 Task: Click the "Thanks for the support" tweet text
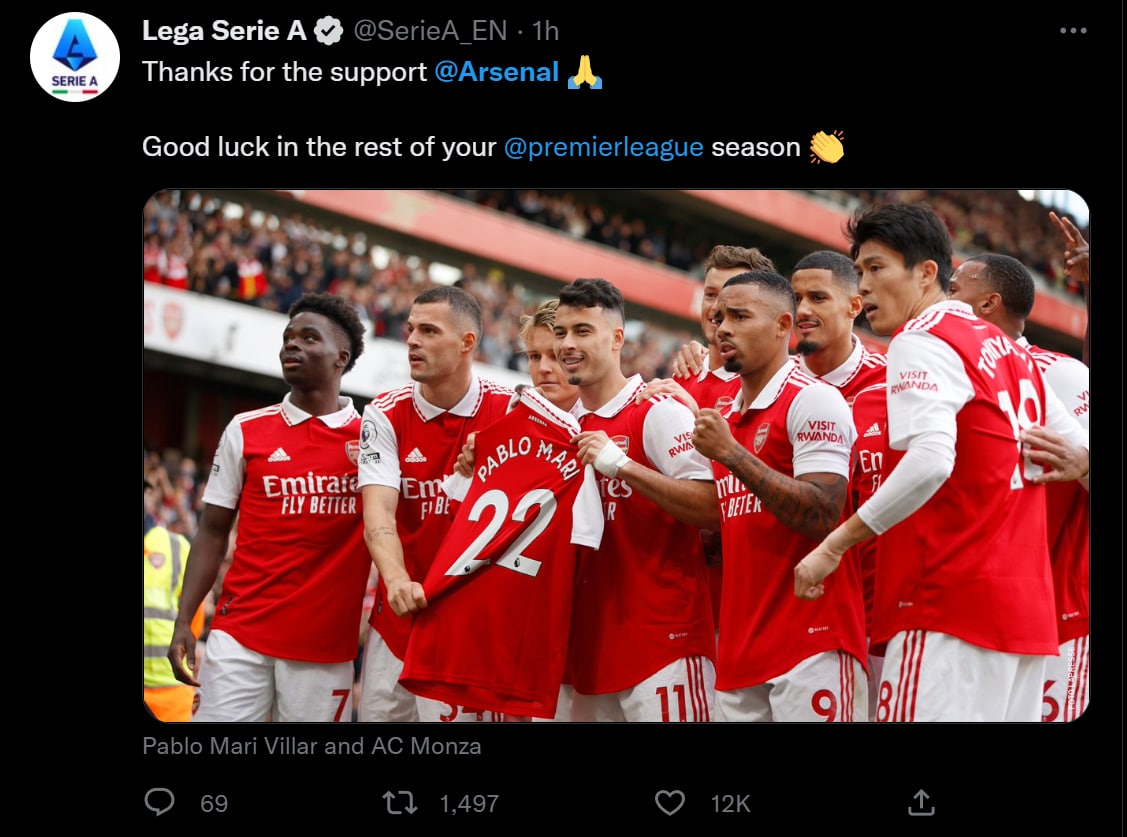click(x=284, y=72)
